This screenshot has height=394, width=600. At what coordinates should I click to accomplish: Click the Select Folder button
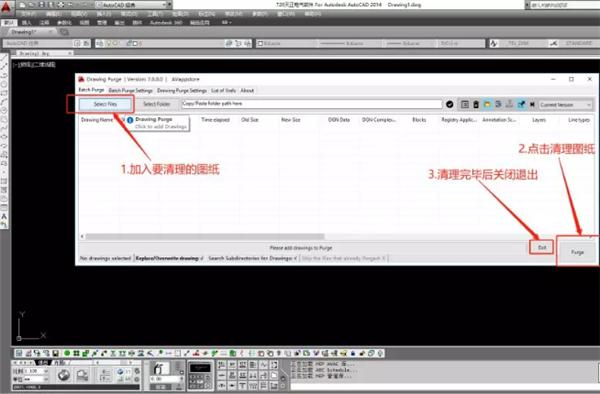click(157, 104)
